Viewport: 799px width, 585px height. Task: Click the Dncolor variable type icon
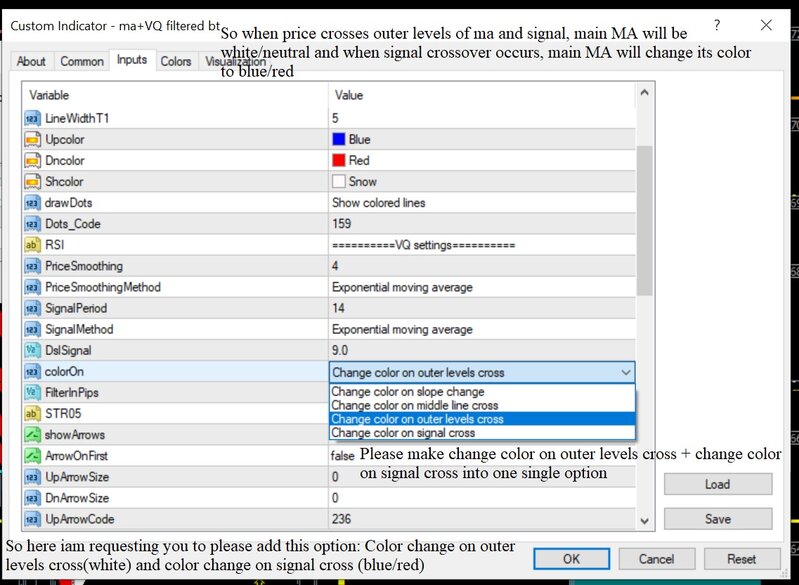[x=31, y=161]
